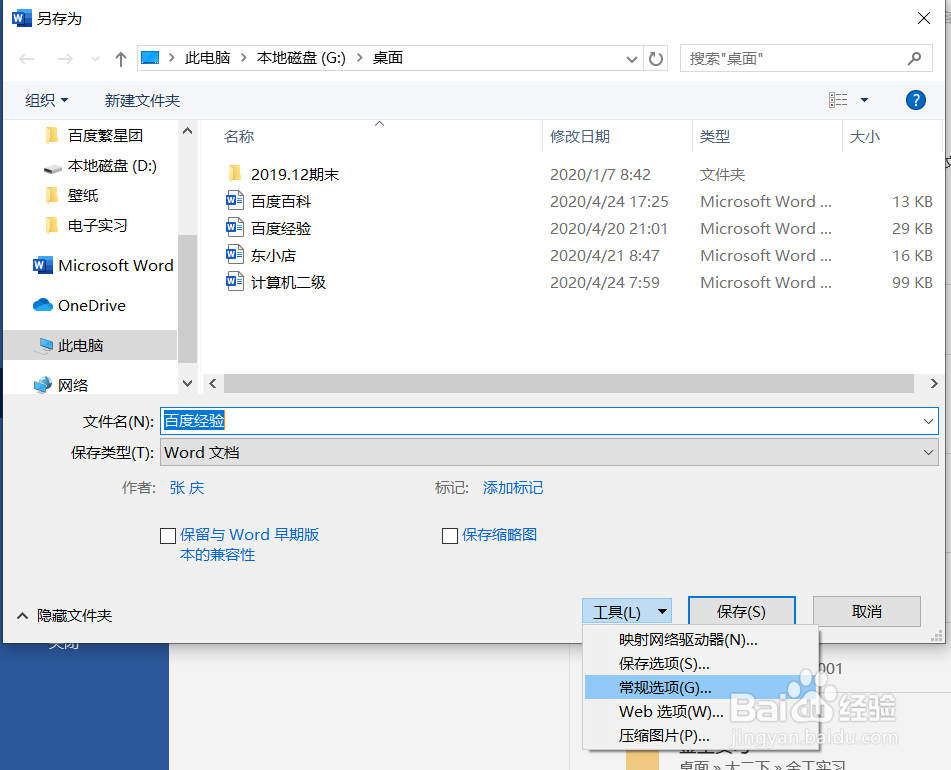Click 本地磁盘 (G:) in address path
Image resolution: width=951 pixels, height=770 pixels.
(301, 58)
